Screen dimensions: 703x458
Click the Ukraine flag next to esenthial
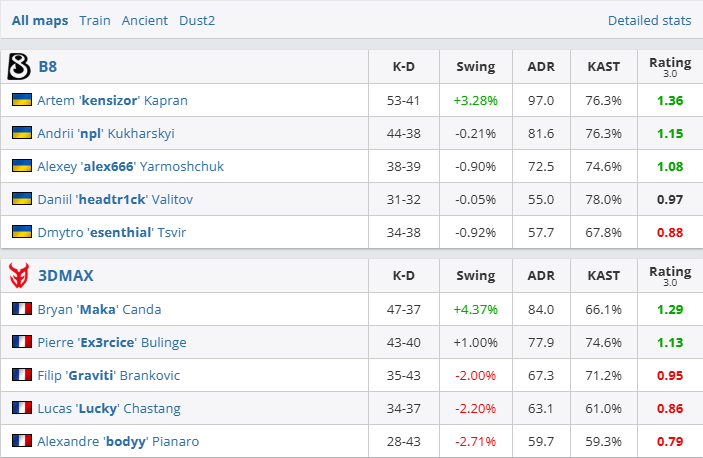(21, 232)
